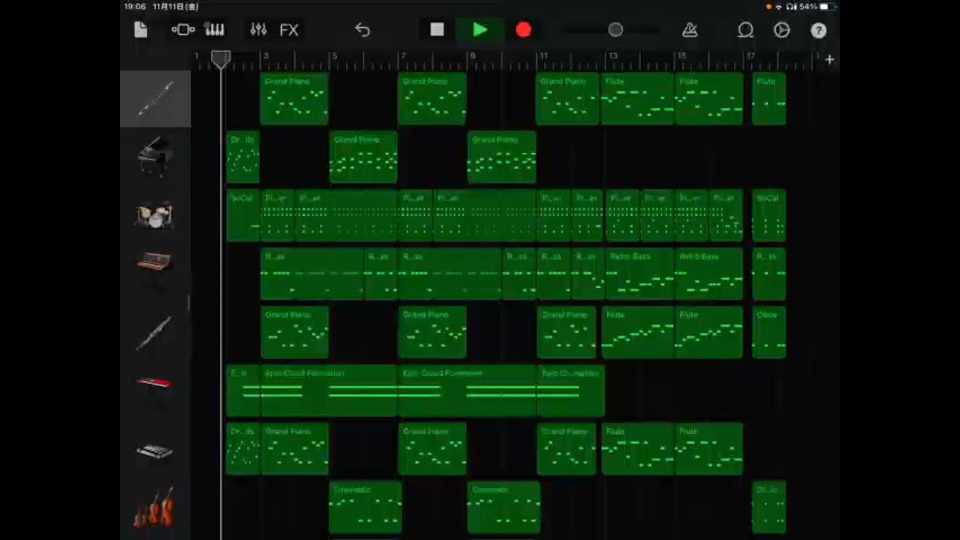
Task: Click the master volume slider knob
Action: [x=615, y=29]
